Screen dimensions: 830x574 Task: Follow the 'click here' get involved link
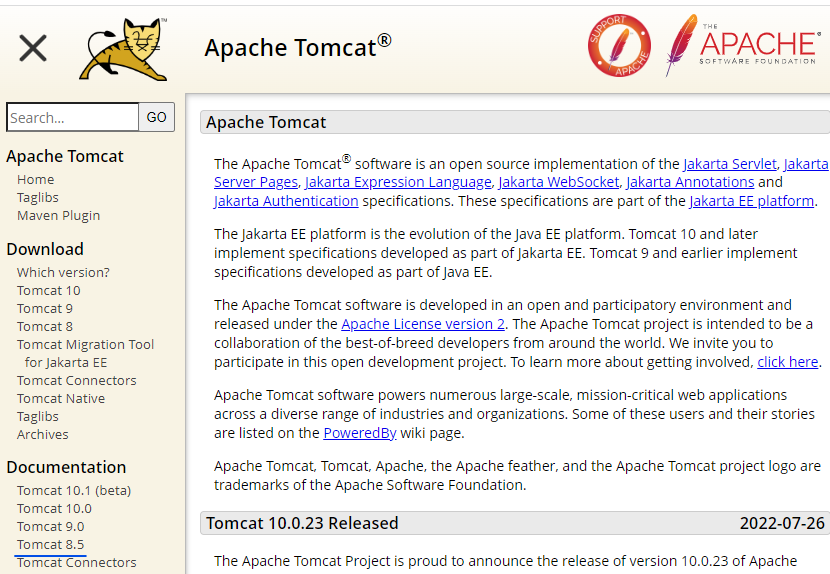tap(788, 362)
